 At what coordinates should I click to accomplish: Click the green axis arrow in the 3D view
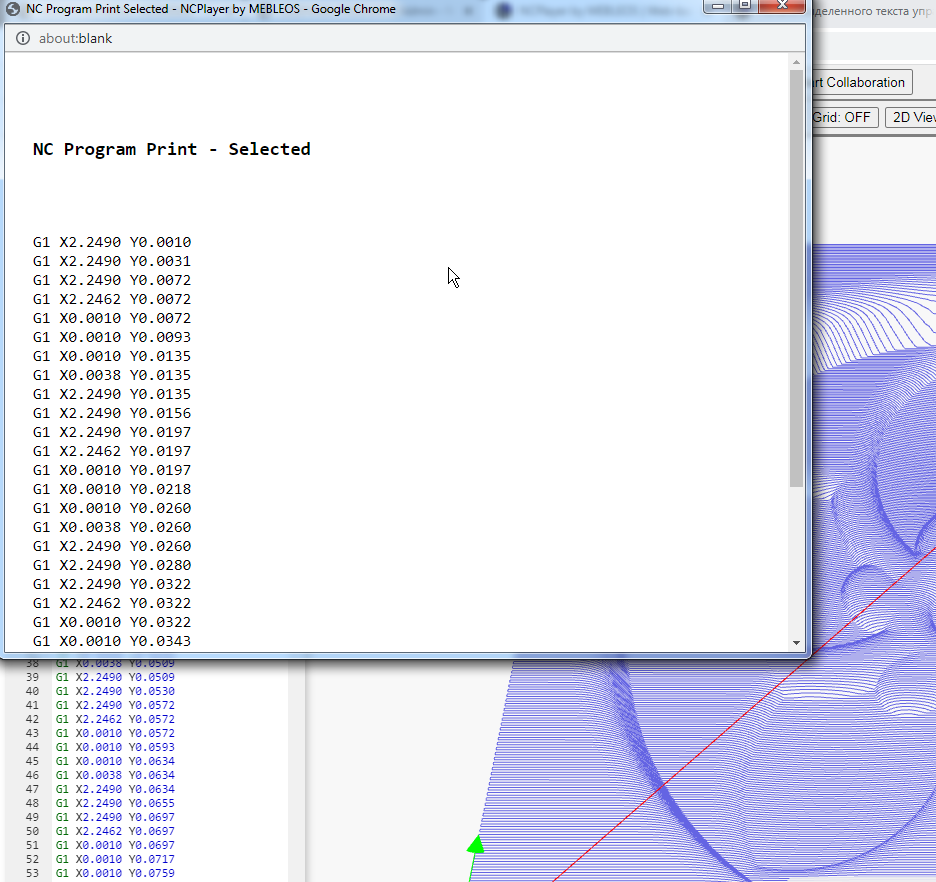click(476, 845)
